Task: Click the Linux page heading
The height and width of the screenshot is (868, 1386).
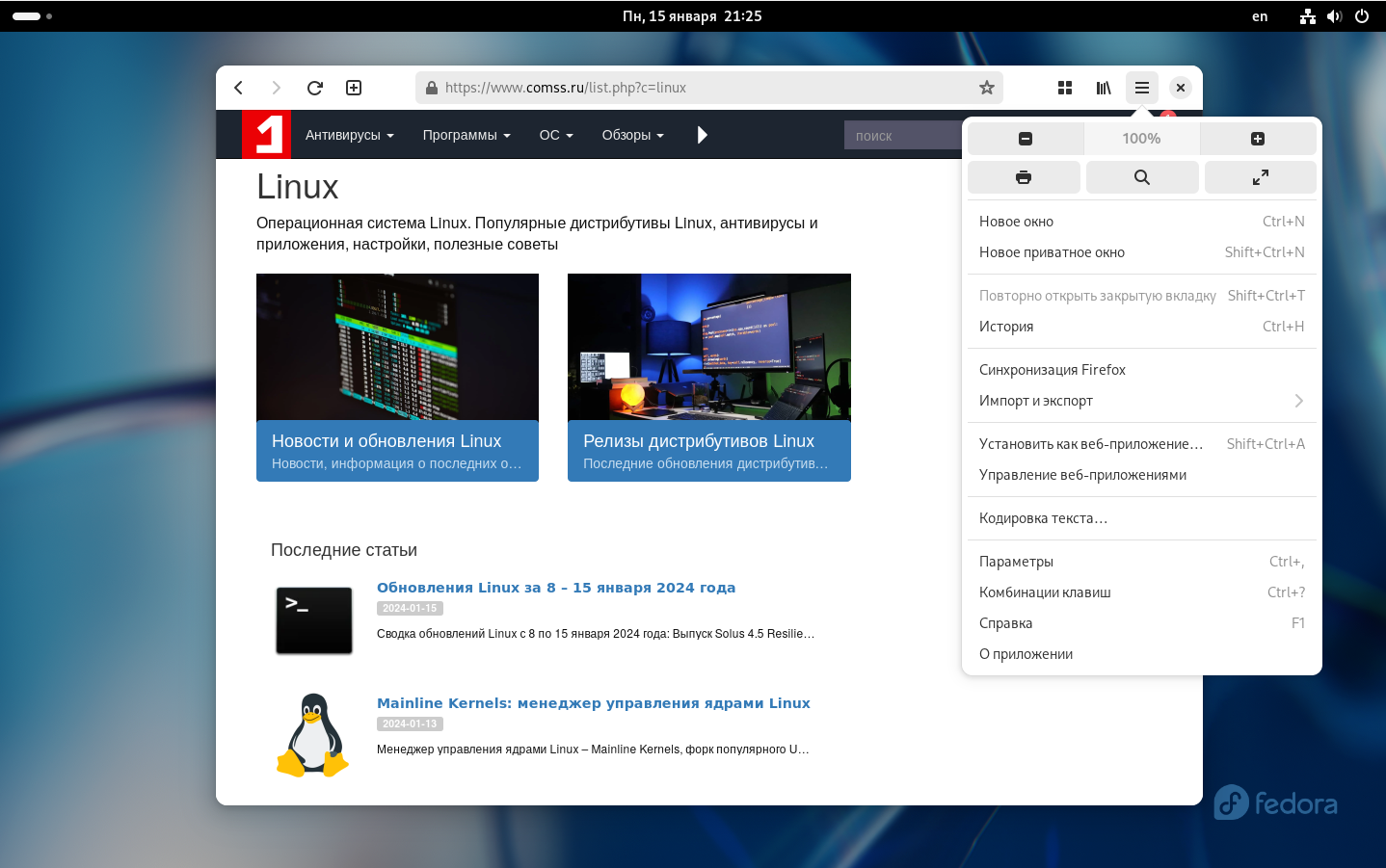Action: (298, 187)
